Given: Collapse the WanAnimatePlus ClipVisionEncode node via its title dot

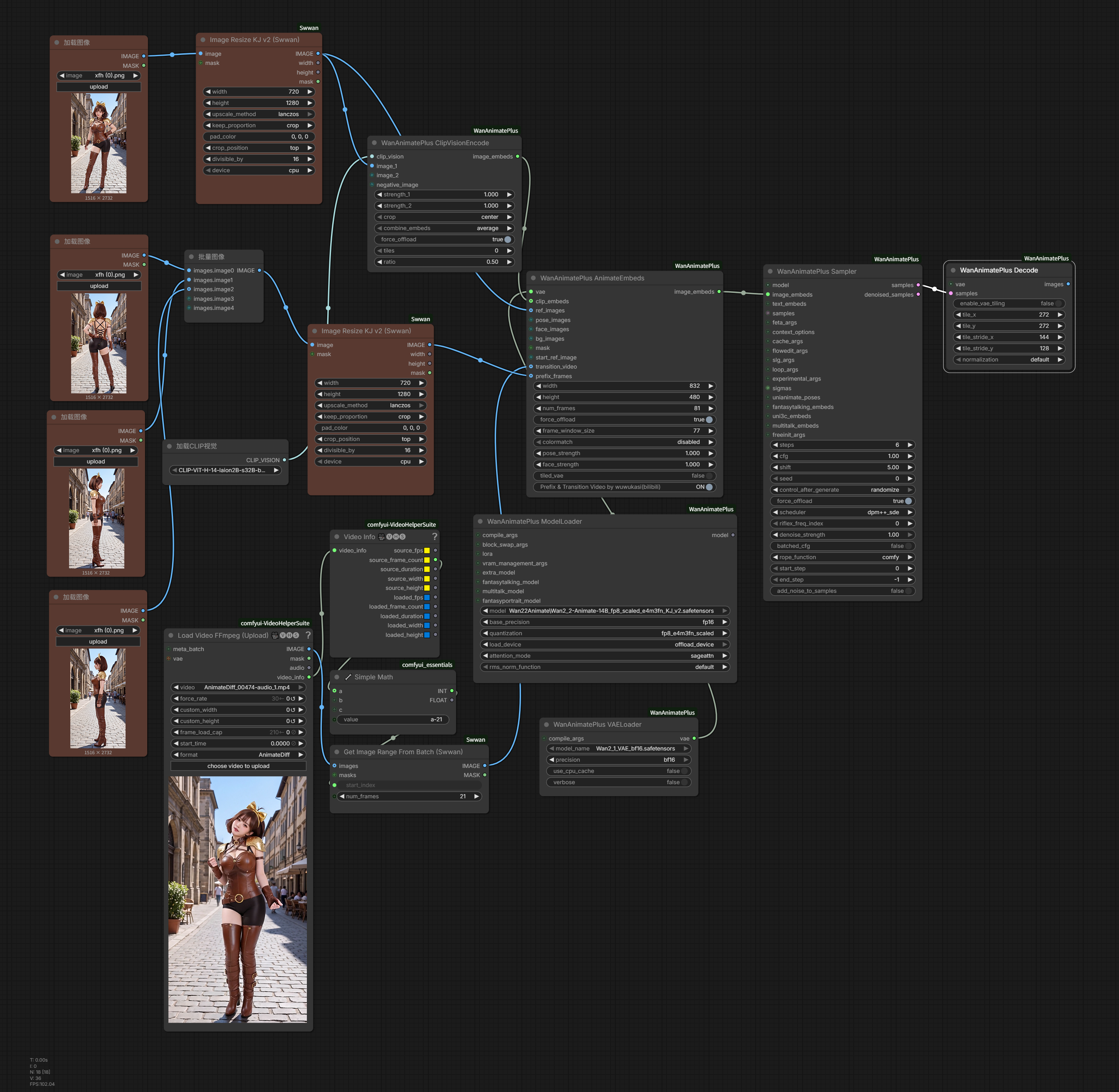Looking at the screenshot, I should (x=374, y=143).
